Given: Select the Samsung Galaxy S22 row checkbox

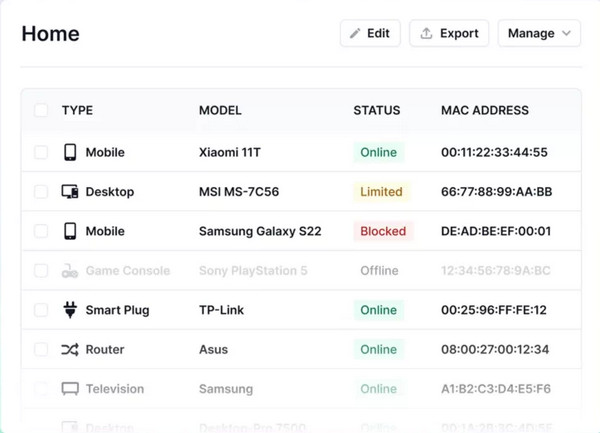Looking at the screenshot, I should pyautogui.click(x=41, y=231).
